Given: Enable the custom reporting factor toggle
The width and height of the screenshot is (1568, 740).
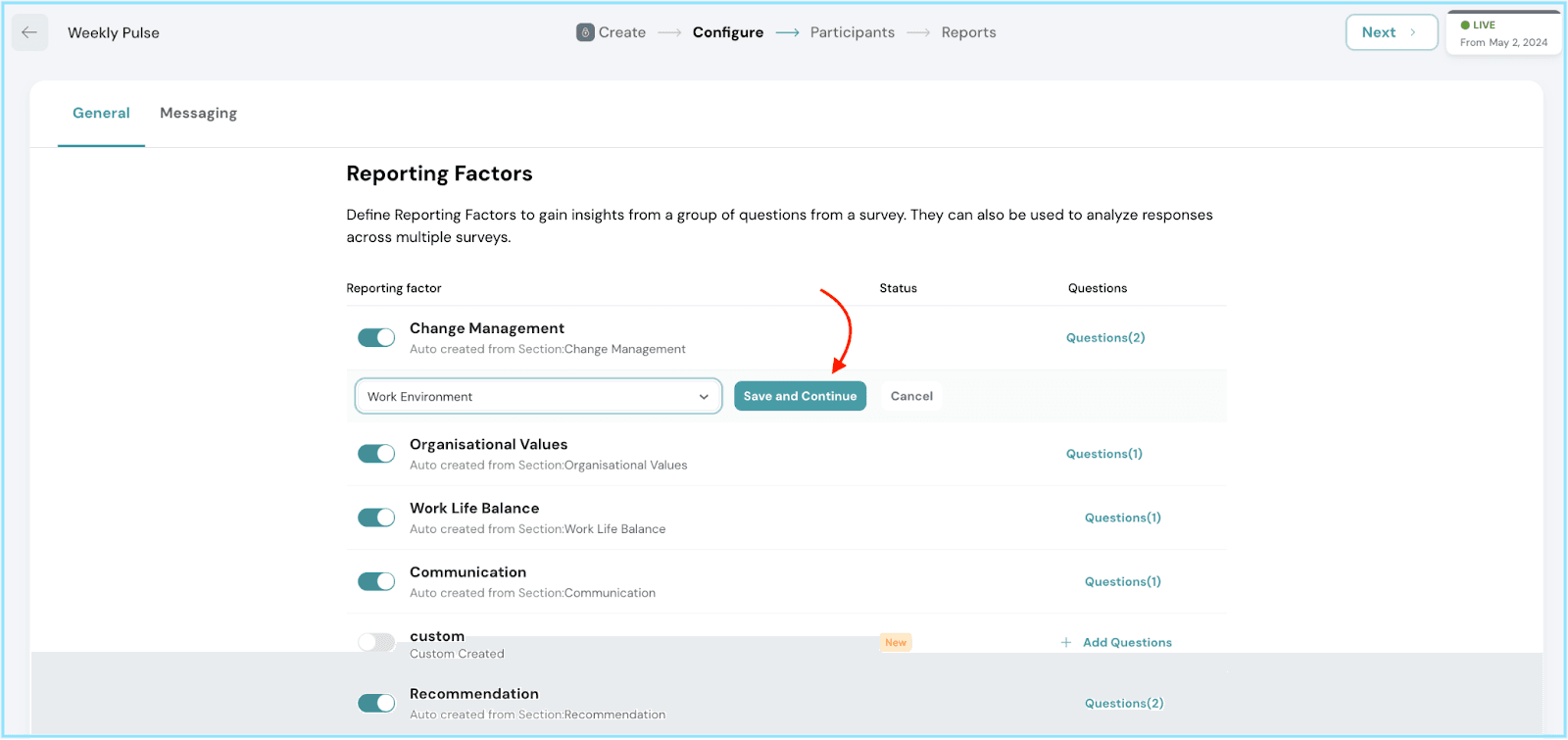Looking at the screenshot, I should click(x=376, y=642).
